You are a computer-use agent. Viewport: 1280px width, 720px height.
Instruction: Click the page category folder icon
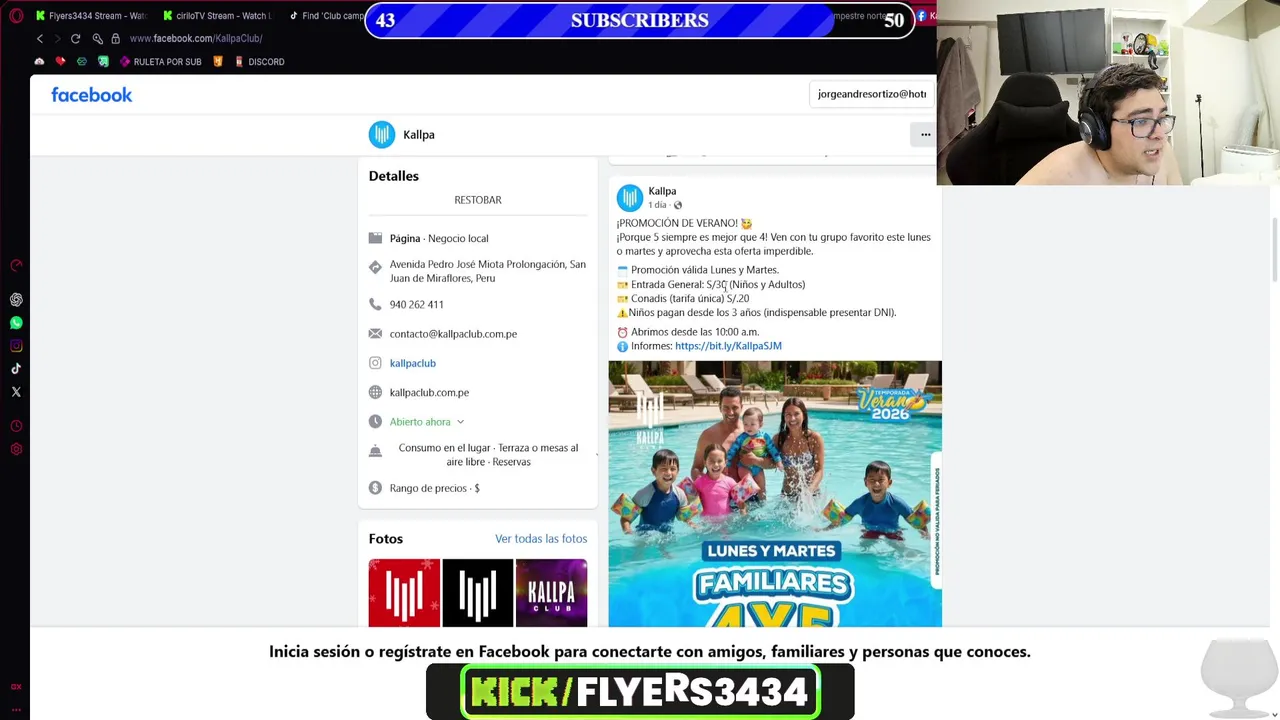click(375, 238)
